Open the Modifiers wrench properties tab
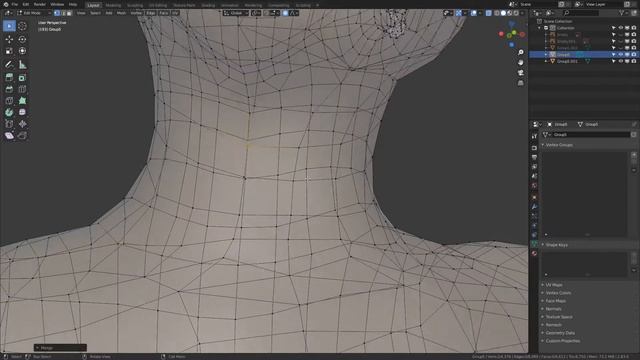The image size is (640, 360). click(x=534, y=207)
